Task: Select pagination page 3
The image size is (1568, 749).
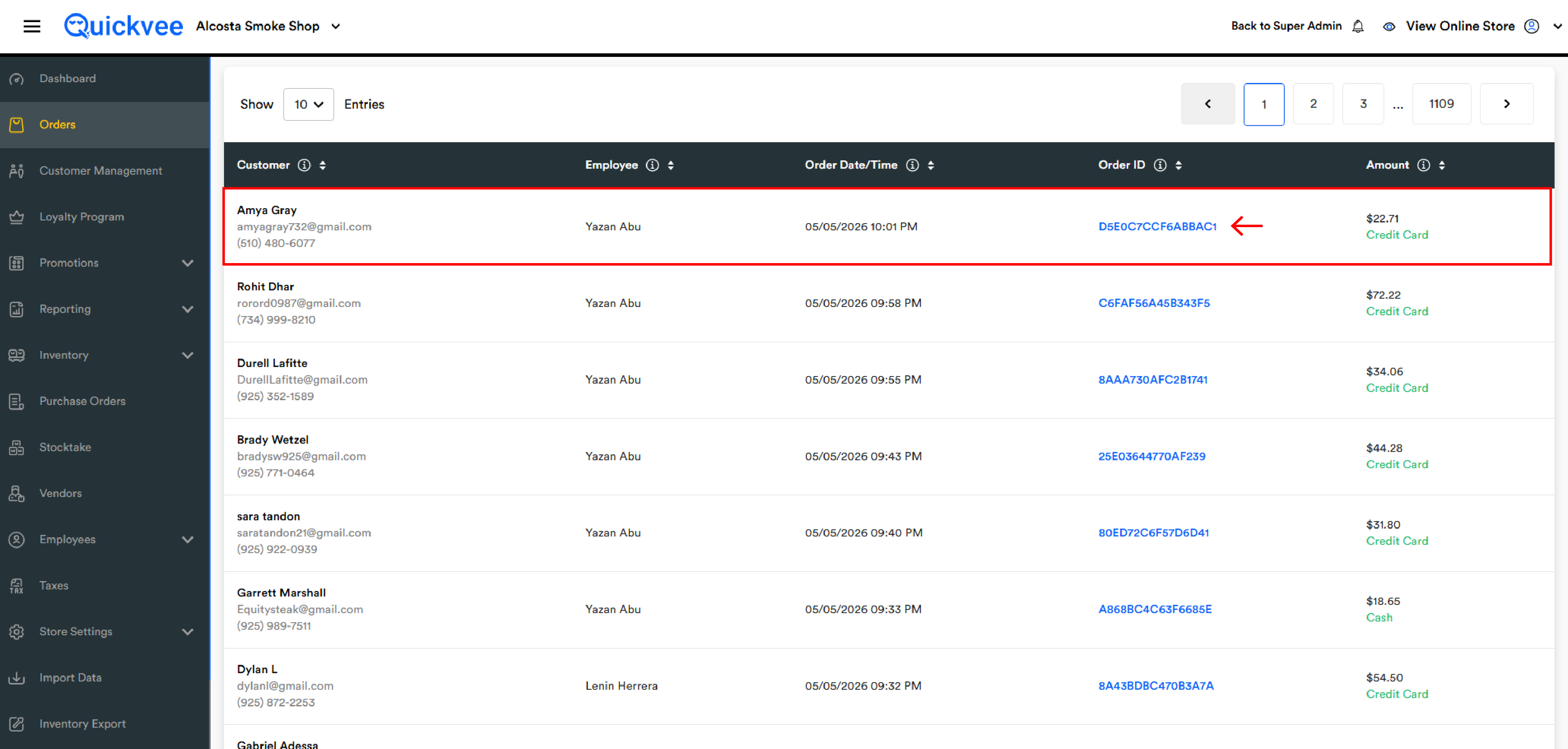Action: point(1363,104)
